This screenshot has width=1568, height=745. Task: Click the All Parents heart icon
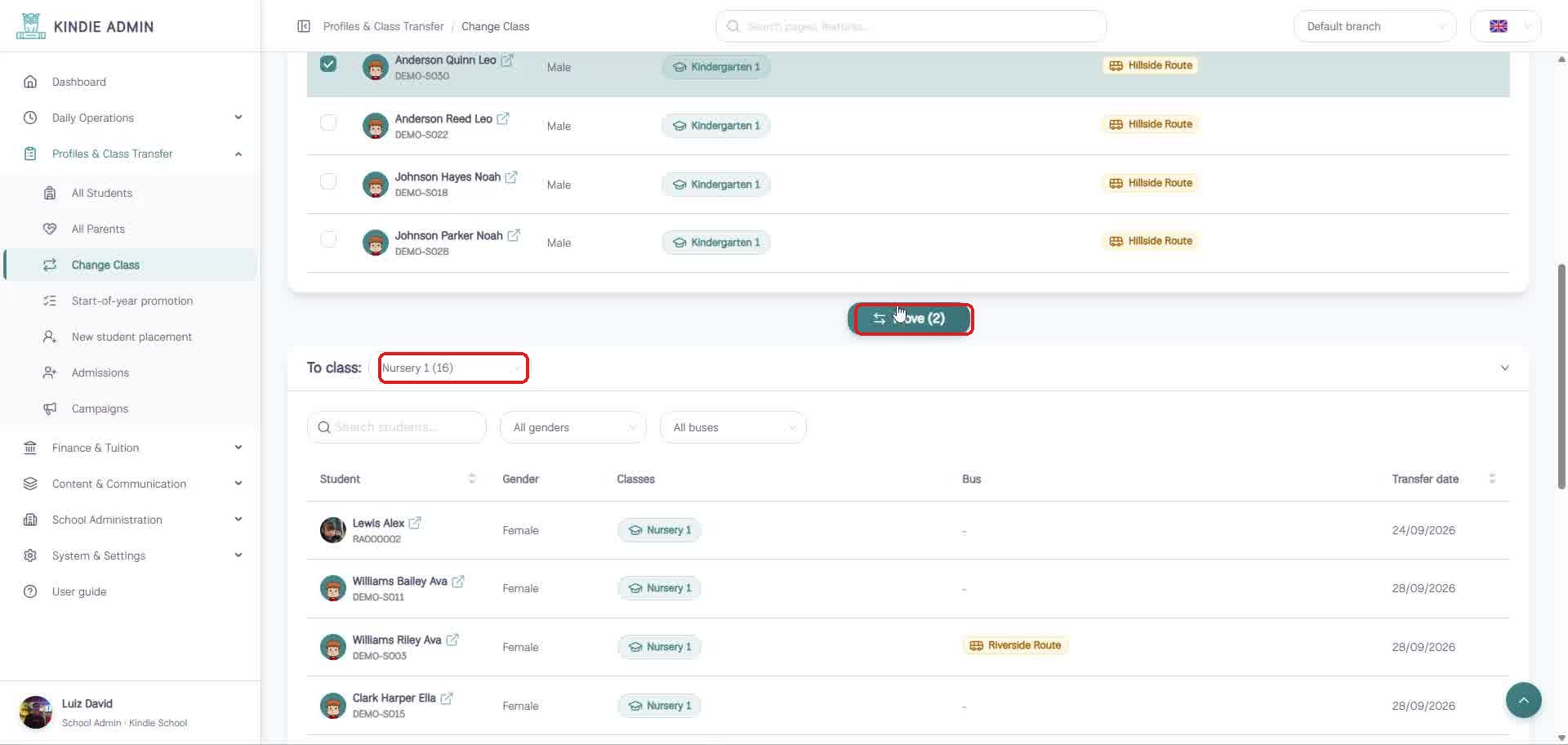[50, 229]
